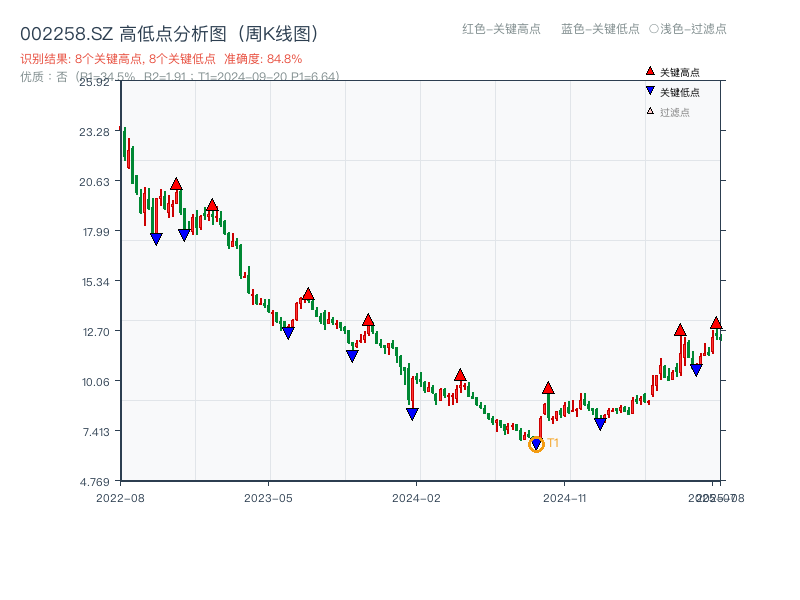This screenshot has width=800, height=600.
Task: Select the red high-point triangle above the T1 rebound
Action: [x=548, y=387]
